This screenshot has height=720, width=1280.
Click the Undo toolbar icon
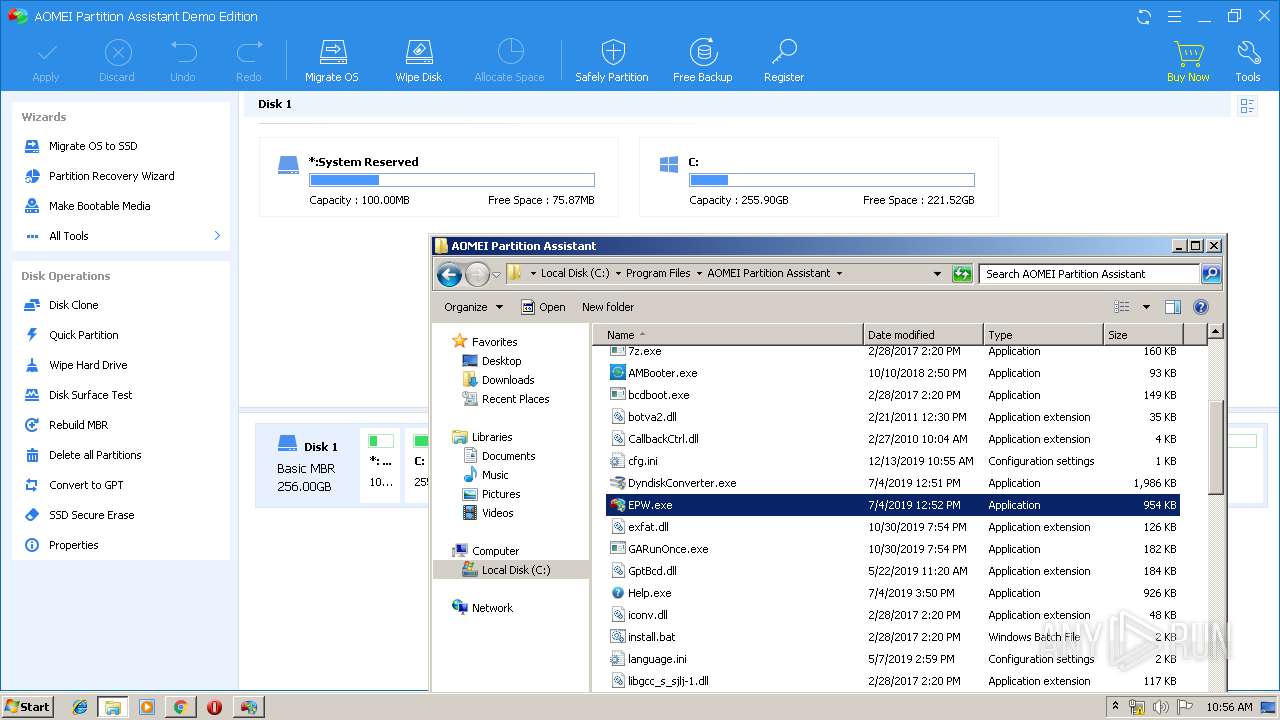tap(183, 61)
